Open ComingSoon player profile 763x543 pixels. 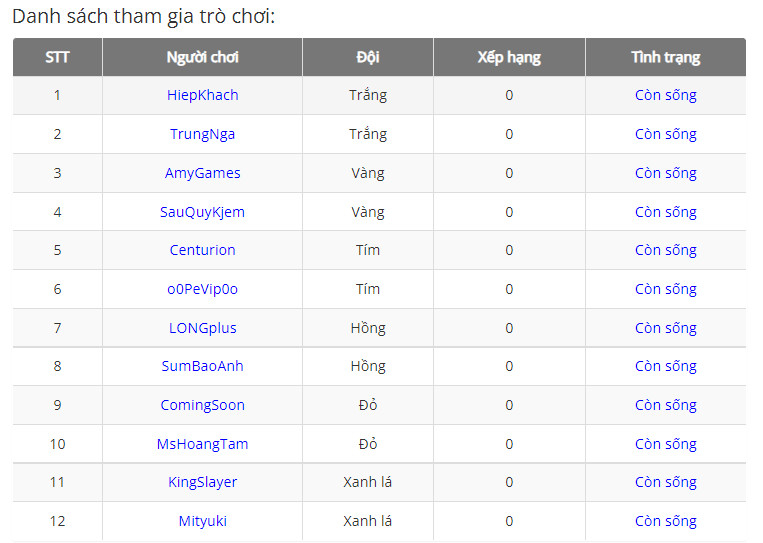coord(202,405)
